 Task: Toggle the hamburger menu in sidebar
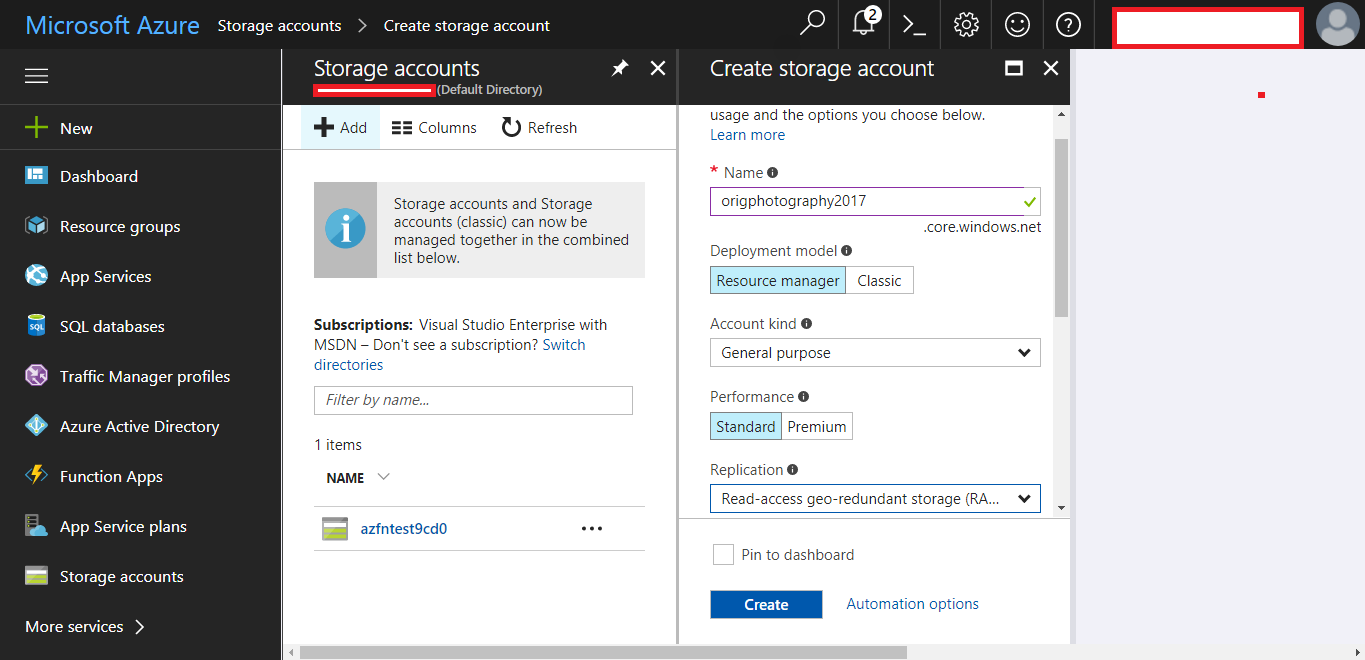point(36,76)
